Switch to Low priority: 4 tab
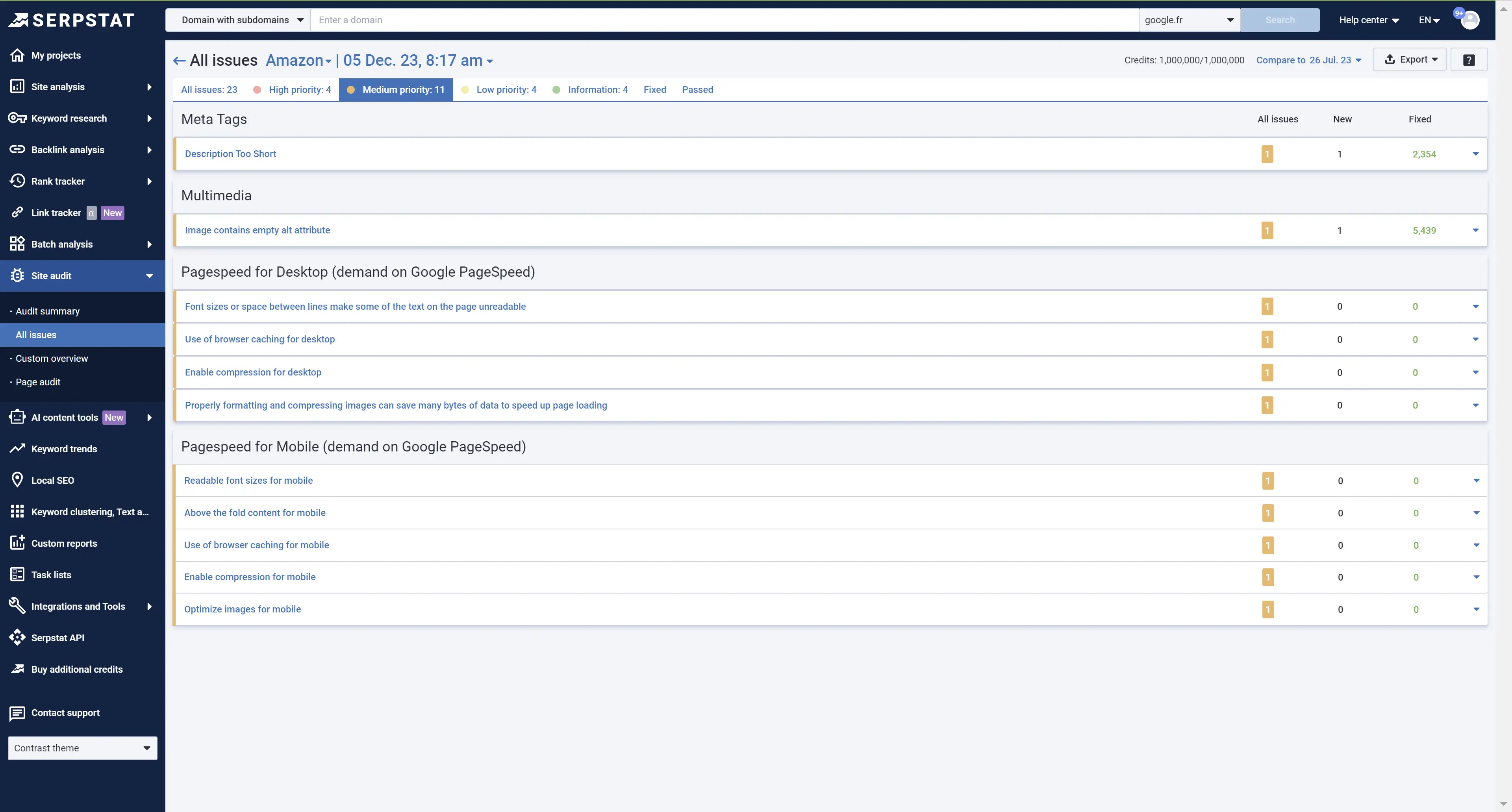Image resolution: width=1512 pixels, height=812 pixels. pyautogui.click(x=499, y=89)
